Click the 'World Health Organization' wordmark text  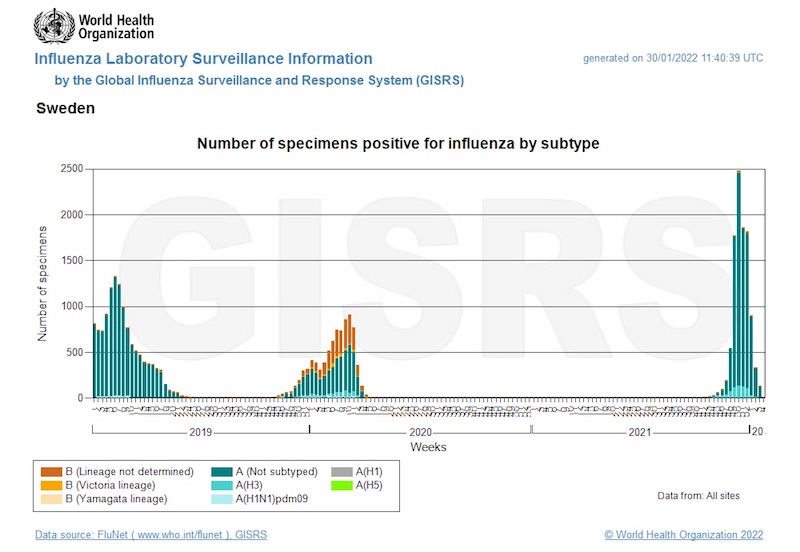116,27
